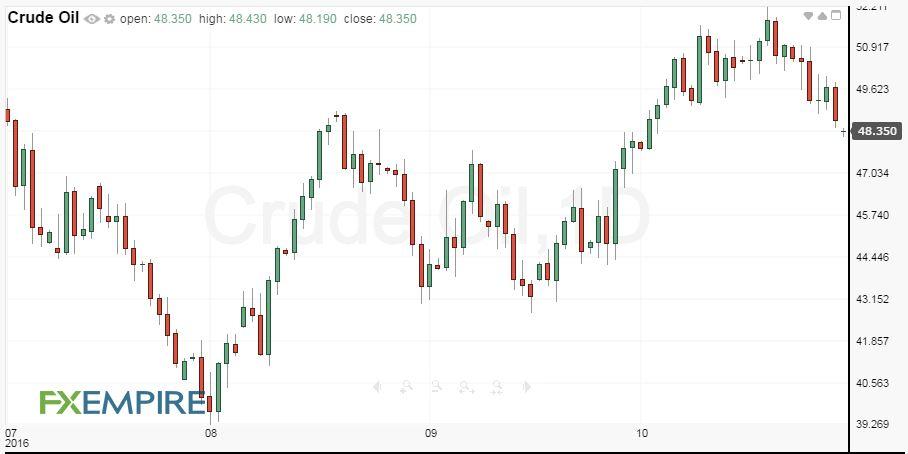Click the high value 48.430 in the legend
The width and height of the screenshot is (908, 454).
pos(246,19)
